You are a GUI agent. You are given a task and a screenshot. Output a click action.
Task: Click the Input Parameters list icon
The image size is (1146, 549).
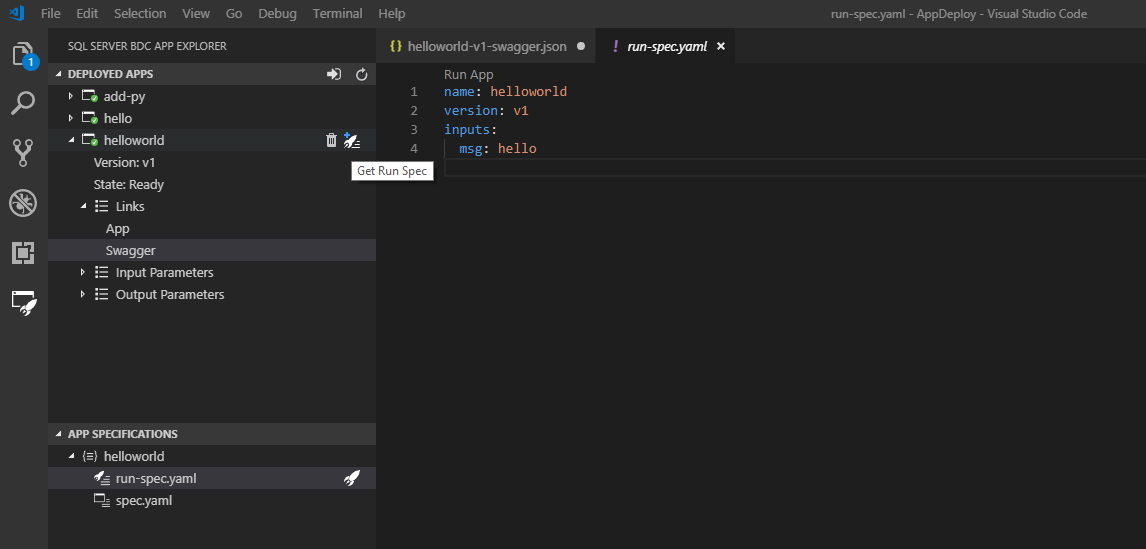[x=102, y=272]
